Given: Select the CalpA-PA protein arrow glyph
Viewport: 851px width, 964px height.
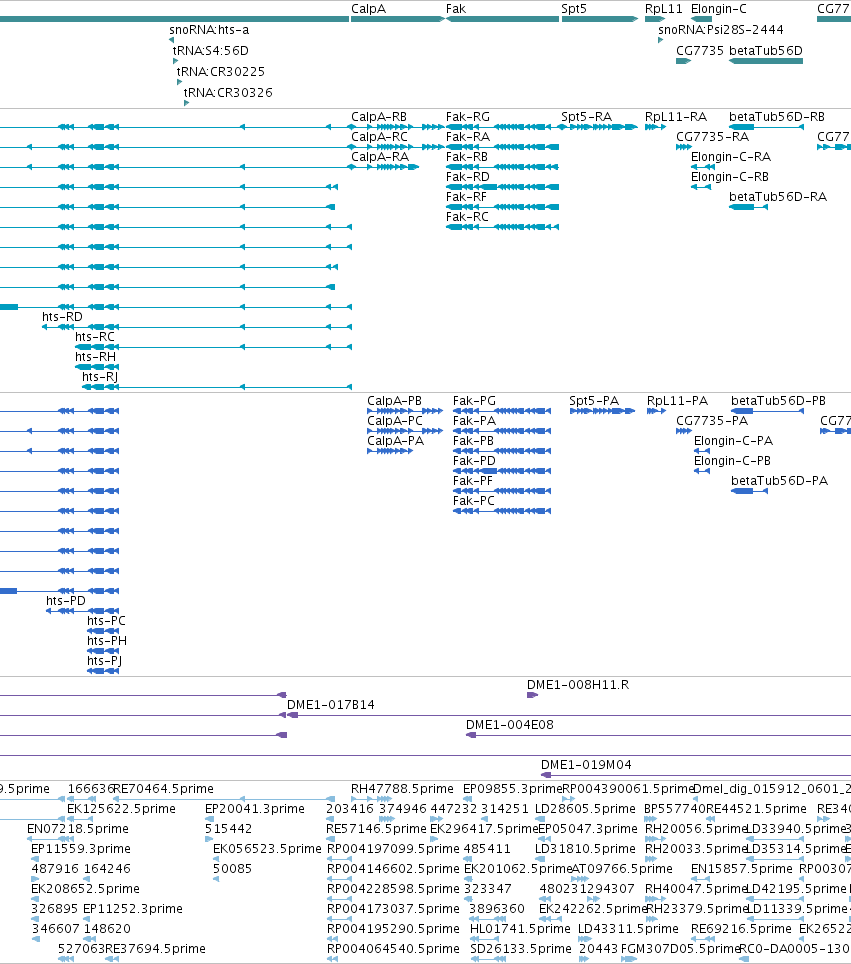Looking at the screenshot, I should (x=390, y=451).
